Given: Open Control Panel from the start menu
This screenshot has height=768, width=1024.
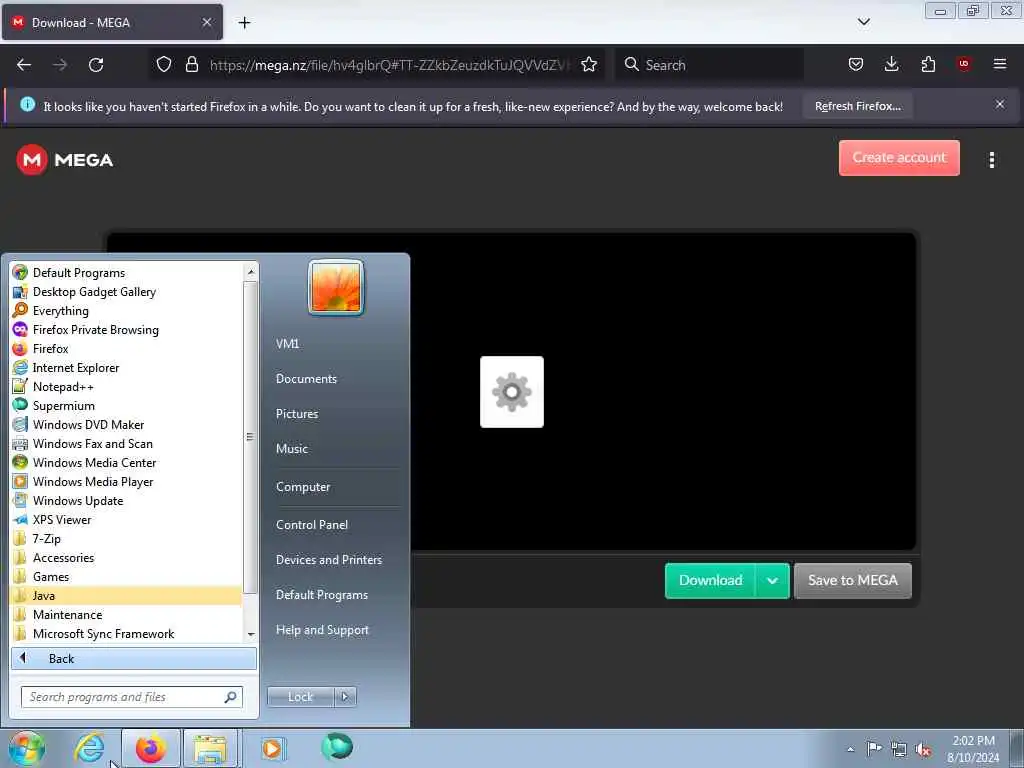Looking at the screenshot, I should 312,524.
